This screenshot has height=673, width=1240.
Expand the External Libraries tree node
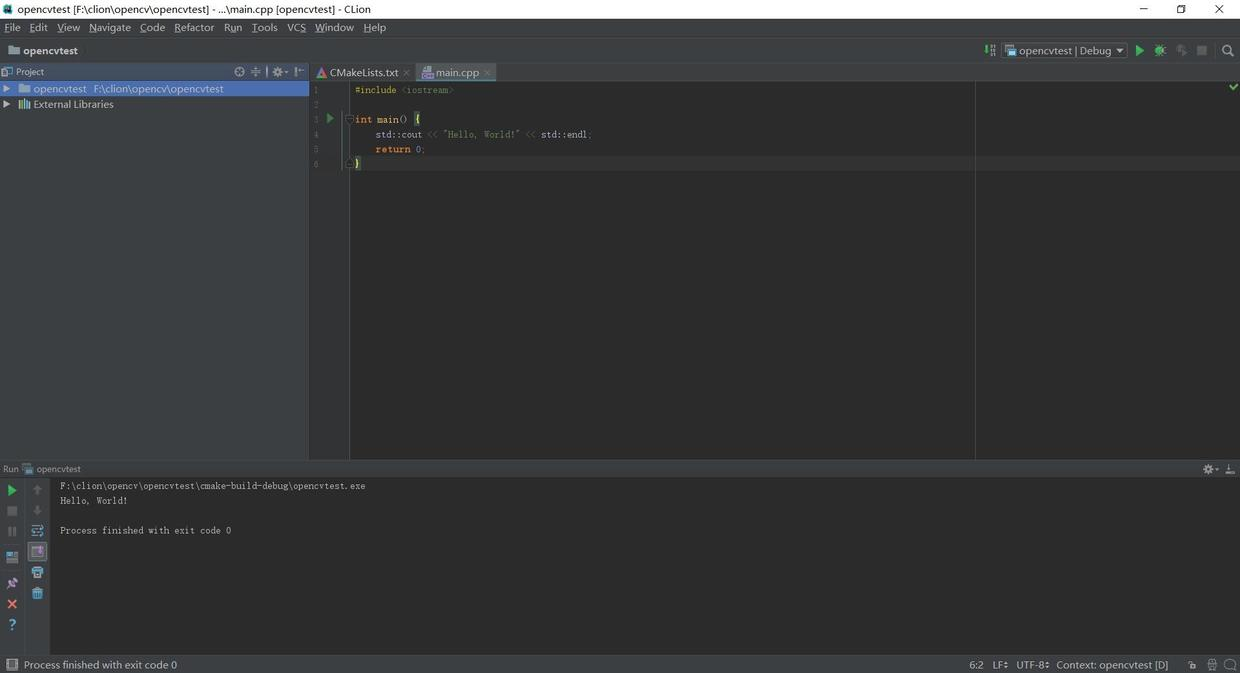(x=7, y=104)
